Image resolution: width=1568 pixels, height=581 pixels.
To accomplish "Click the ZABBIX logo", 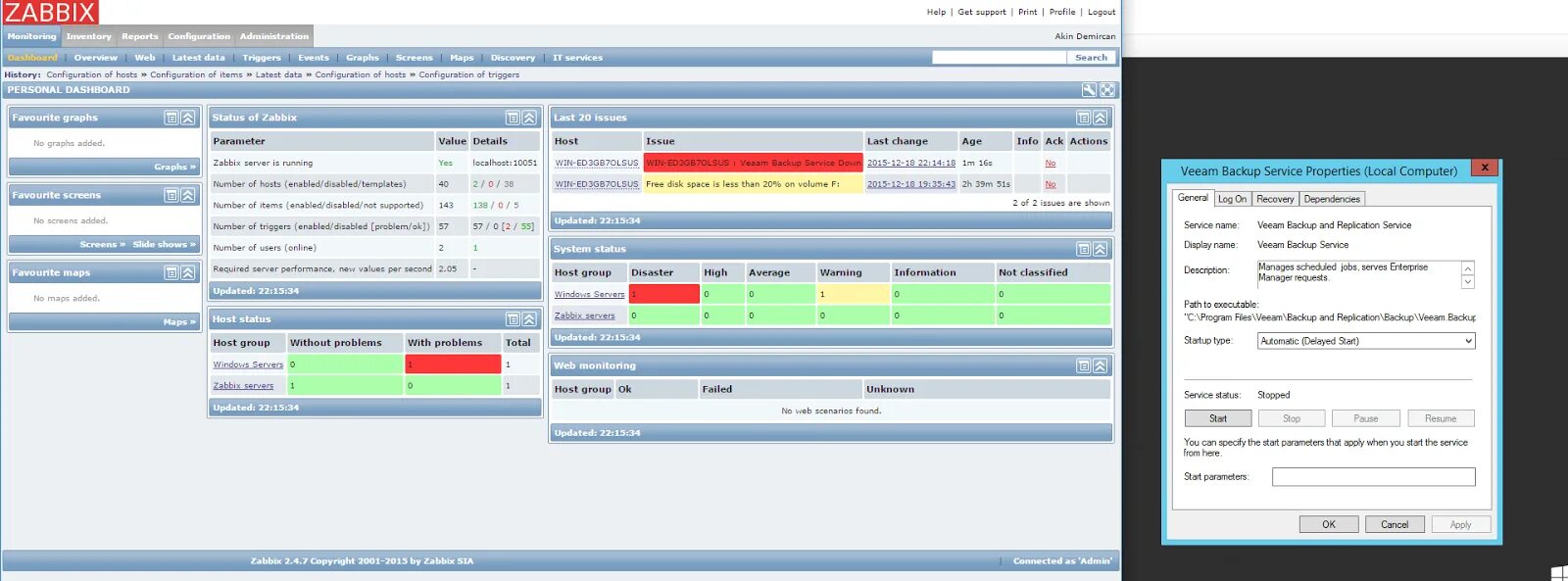I will (x=50, y=13).
